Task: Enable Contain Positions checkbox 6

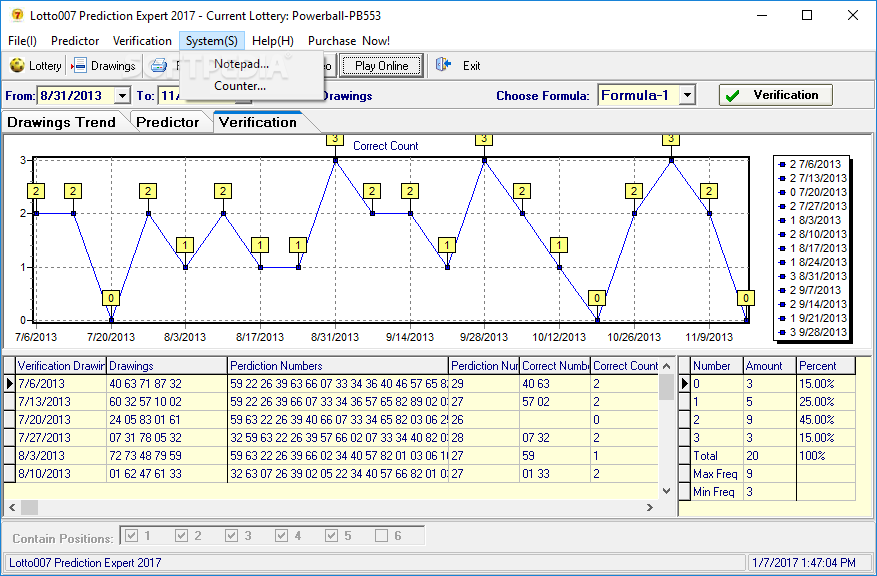Action: (381, 536)
